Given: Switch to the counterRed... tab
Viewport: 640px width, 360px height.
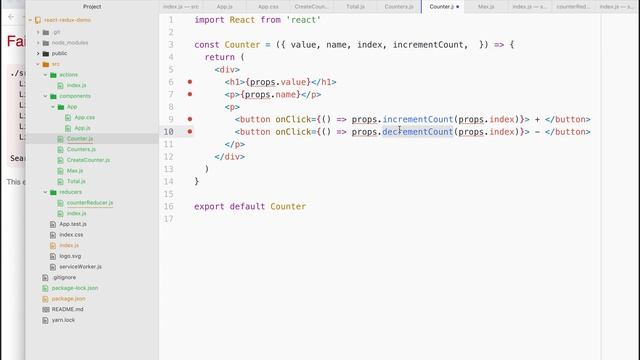Looking at the screenshot, I should (573, 7).
